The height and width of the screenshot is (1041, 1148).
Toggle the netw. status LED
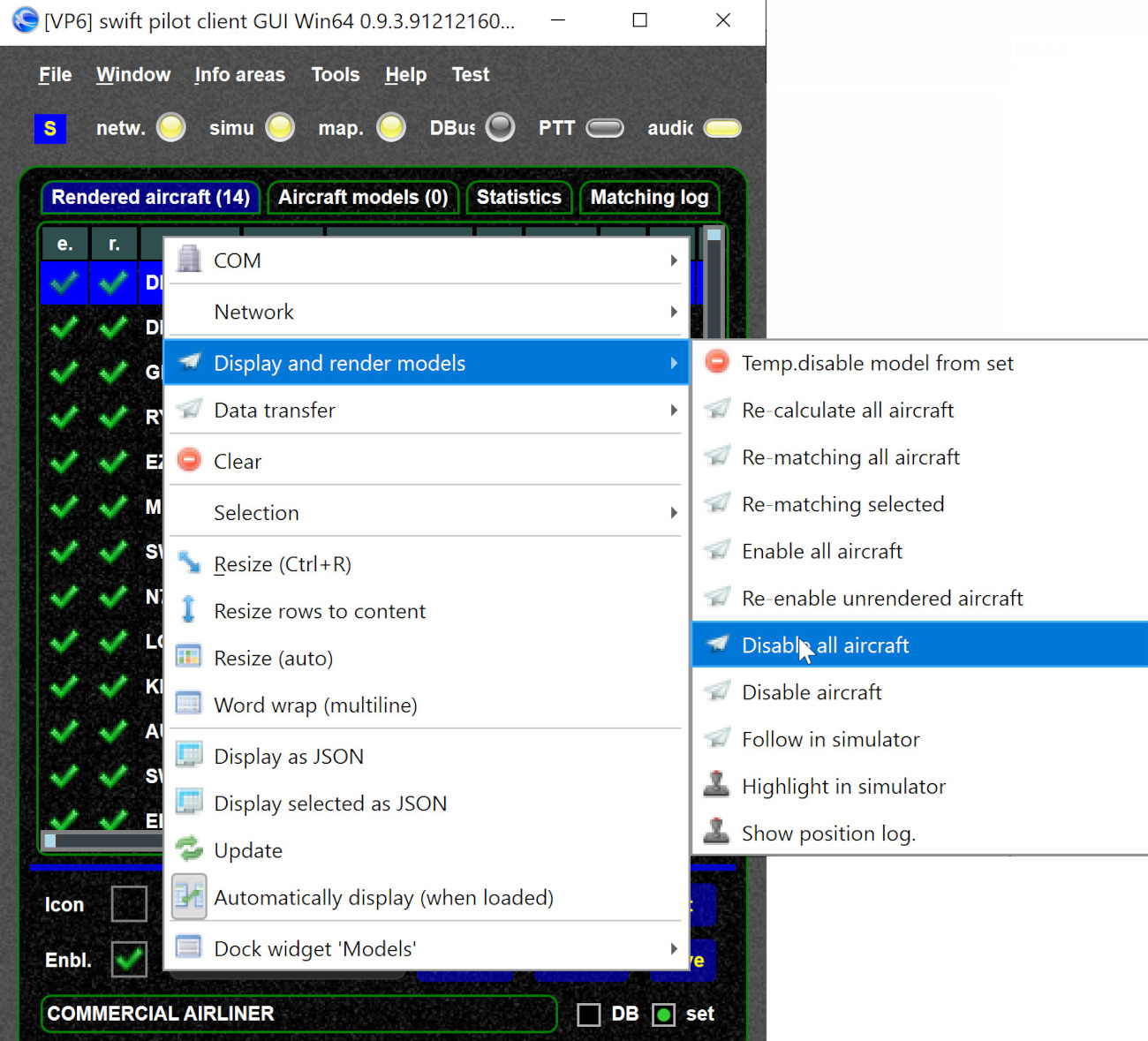coord(171,128)
